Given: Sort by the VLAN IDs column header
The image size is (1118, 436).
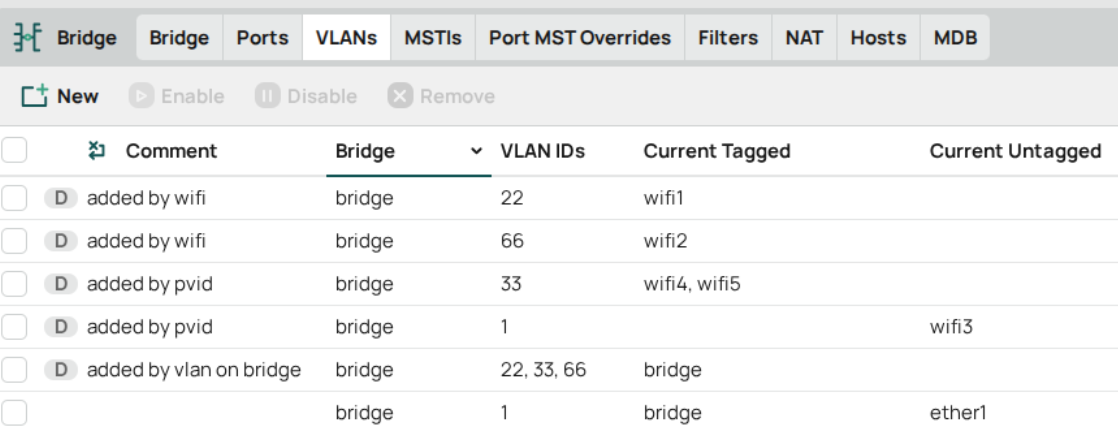Looking at the screenshot, I should pyautogui.click(x=543, y=151).
